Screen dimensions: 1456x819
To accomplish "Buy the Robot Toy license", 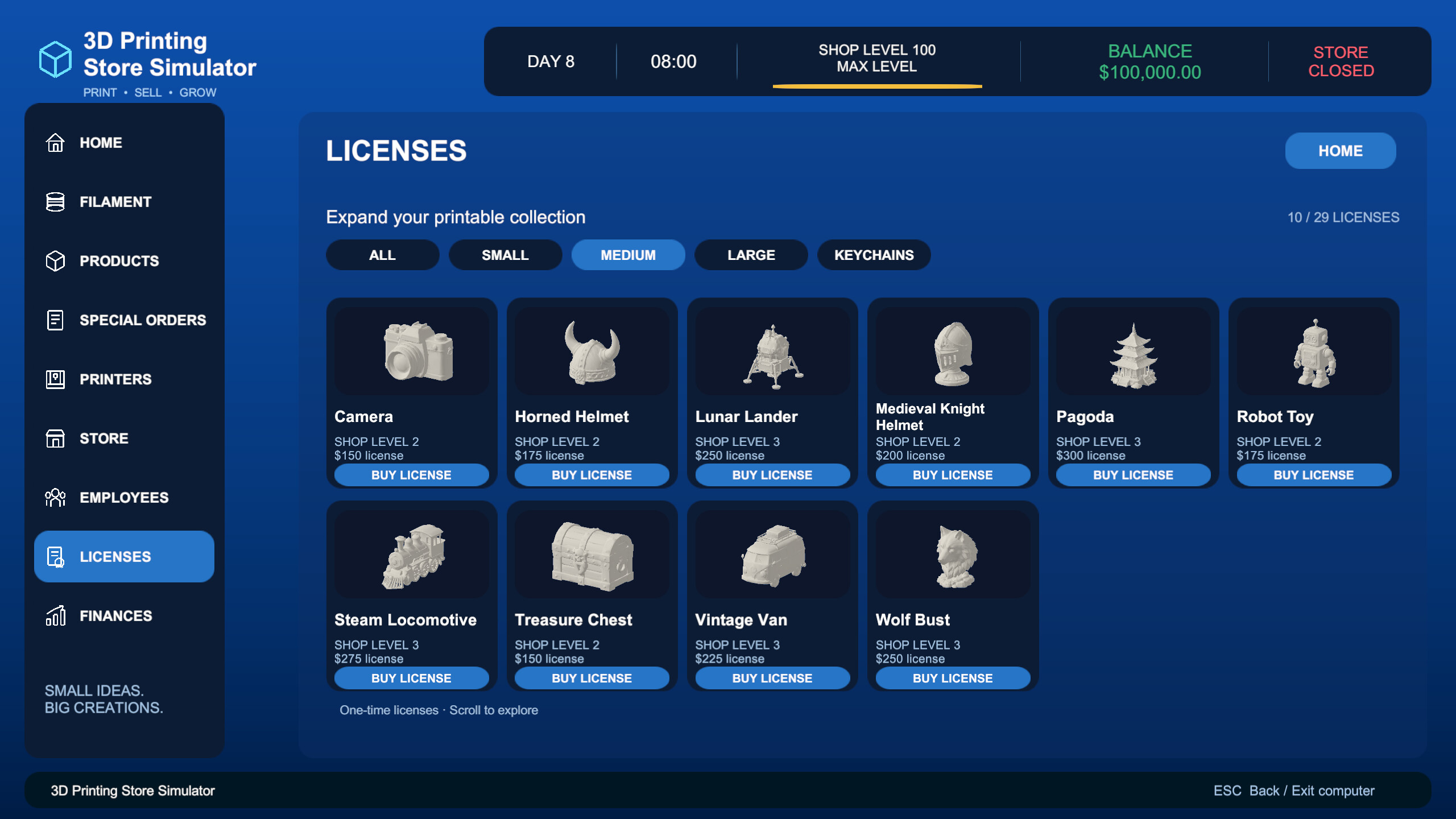I will (x=1314, y=475).
